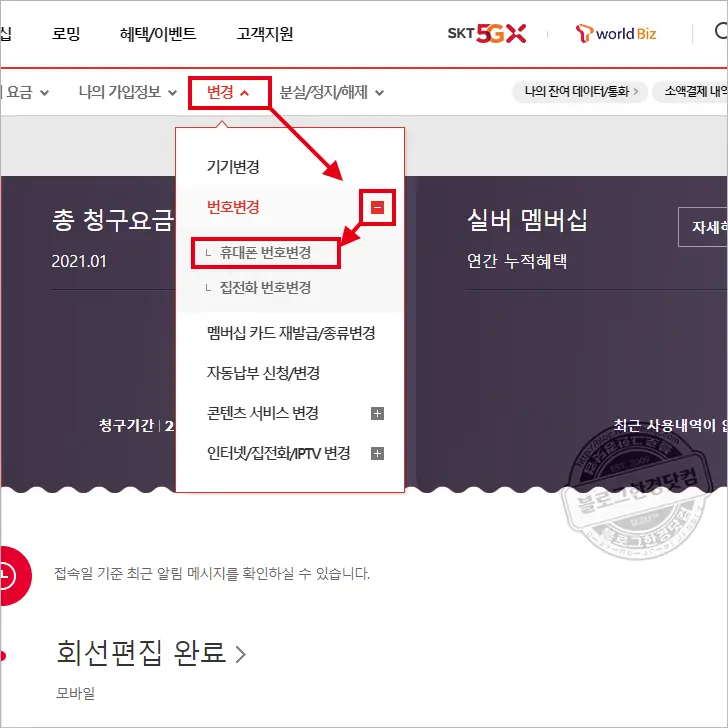Select 기기변경 from the menu
This screenshot has height=728, width=728.
(233, 167)
